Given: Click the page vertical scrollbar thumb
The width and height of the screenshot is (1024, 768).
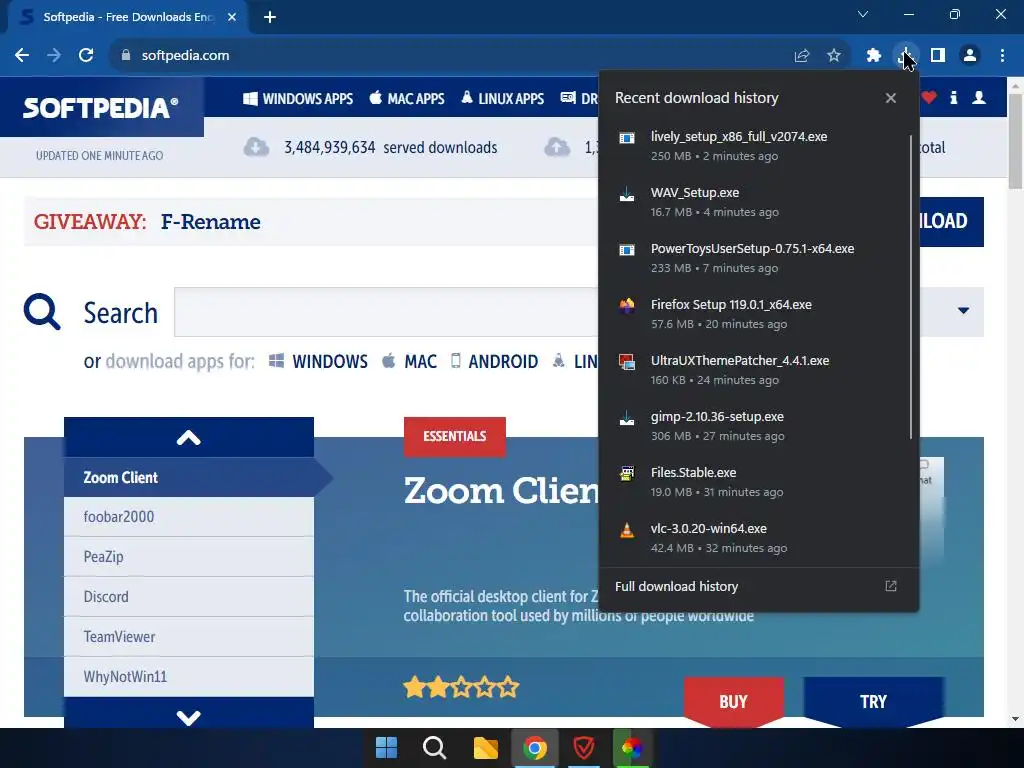Looking at the screenshot, I should [x=1016, y=140].
